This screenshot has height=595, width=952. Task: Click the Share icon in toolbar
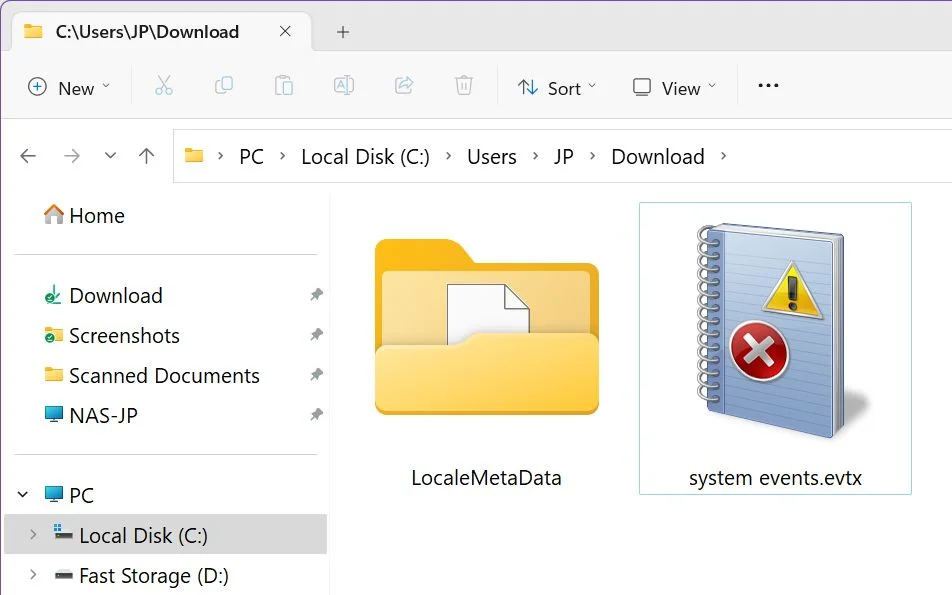click(404, 86)
